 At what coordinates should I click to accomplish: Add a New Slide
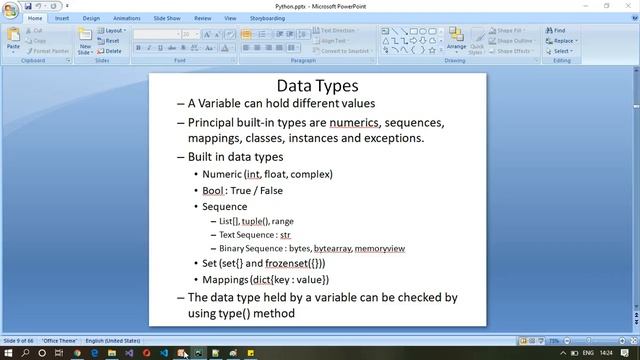point(85,41)
